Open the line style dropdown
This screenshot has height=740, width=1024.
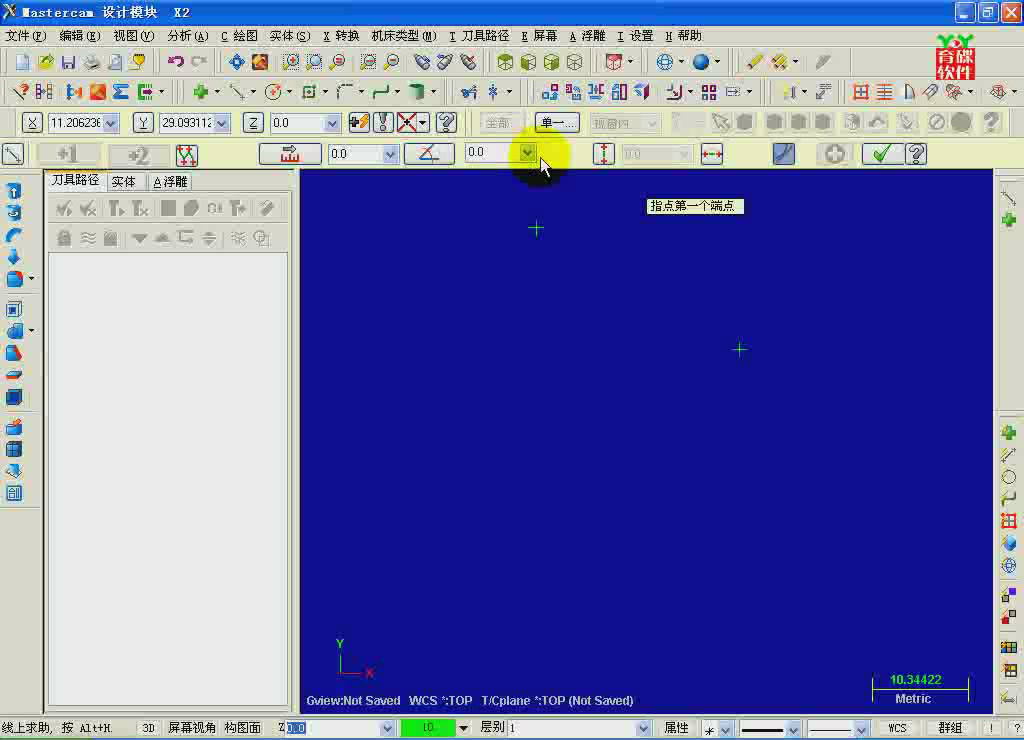tap(793, 729)
